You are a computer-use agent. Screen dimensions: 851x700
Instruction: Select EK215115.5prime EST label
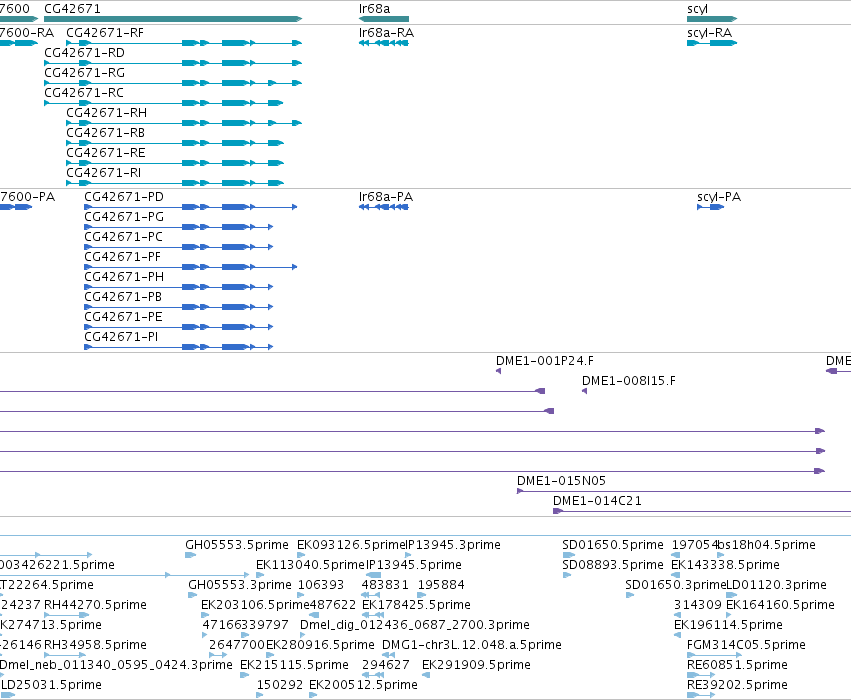[294, 665]
